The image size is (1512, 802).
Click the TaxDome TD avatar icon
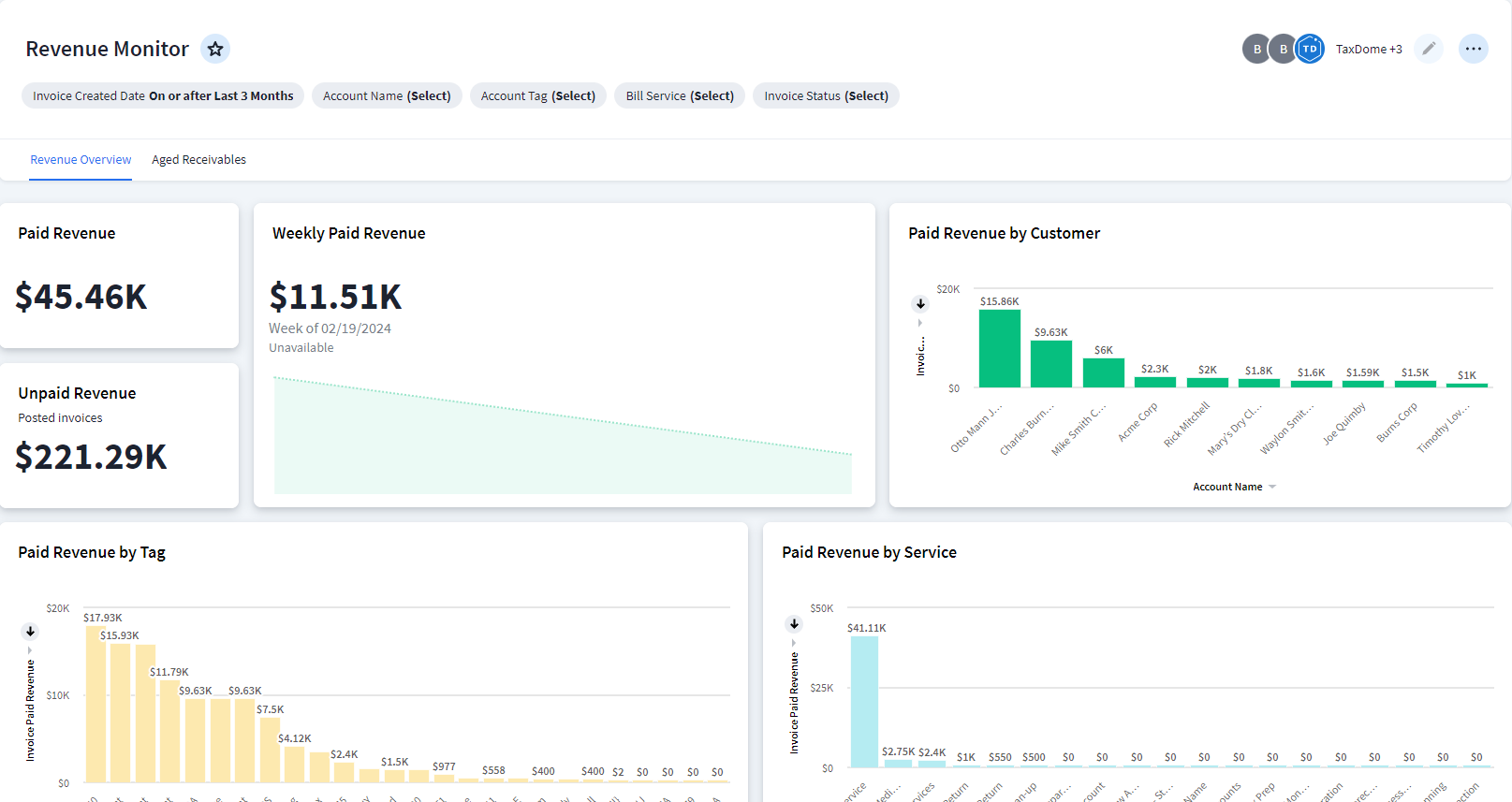pyautogui.click(x=1310, y=49)
